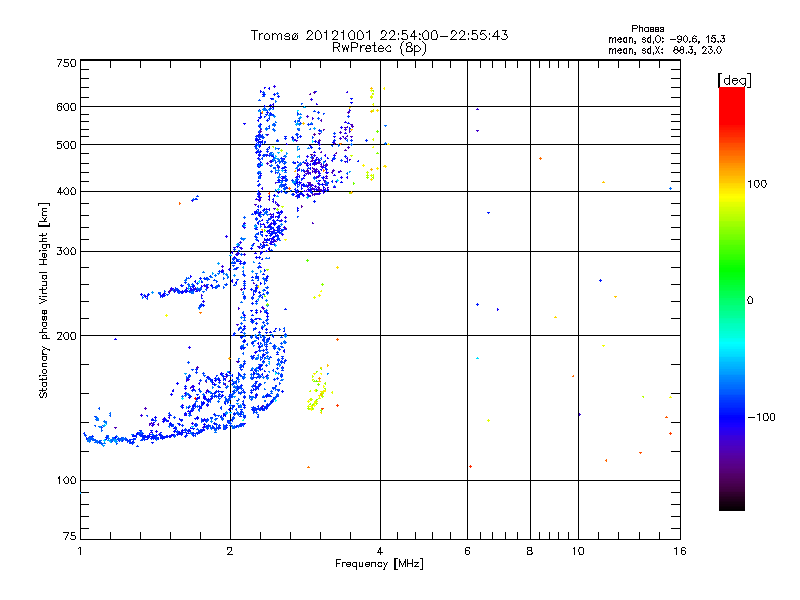Click the 'Stationary phase Virtual Height [km]' axis label
Screen dimensions: 800x600
pyautogui.click(x=43, y=300)
